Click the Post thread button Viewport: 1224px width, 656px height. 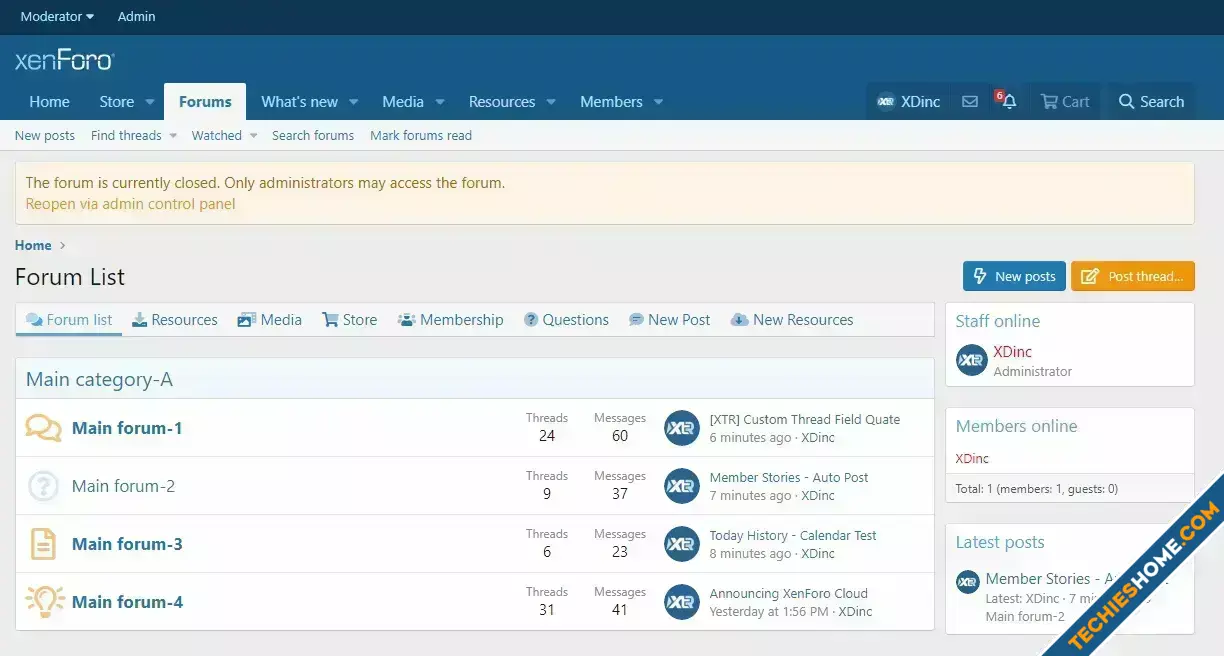point(1133,276)
